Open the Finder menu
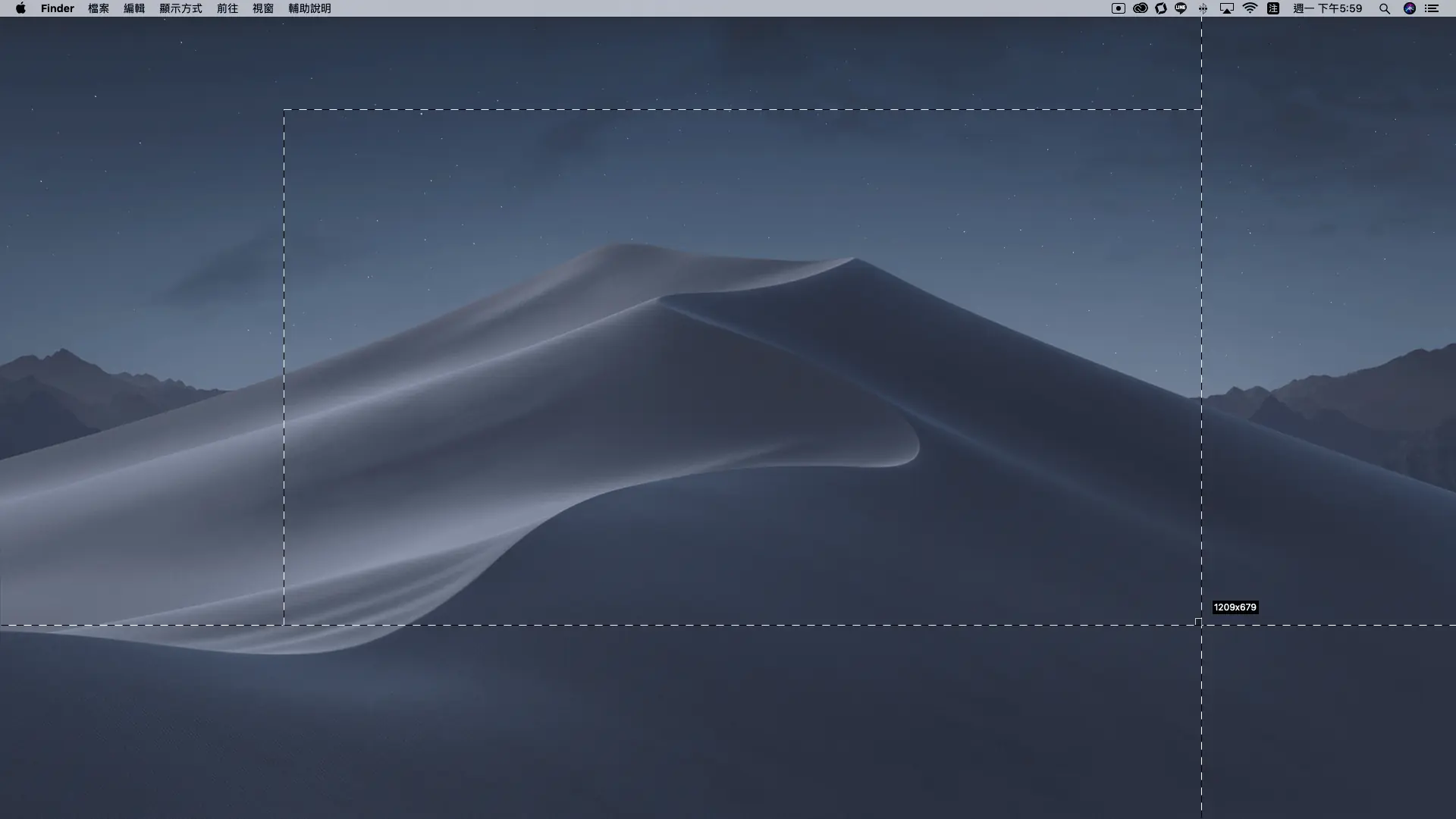This screenshot has height=819, width=1456. (58, 8)
